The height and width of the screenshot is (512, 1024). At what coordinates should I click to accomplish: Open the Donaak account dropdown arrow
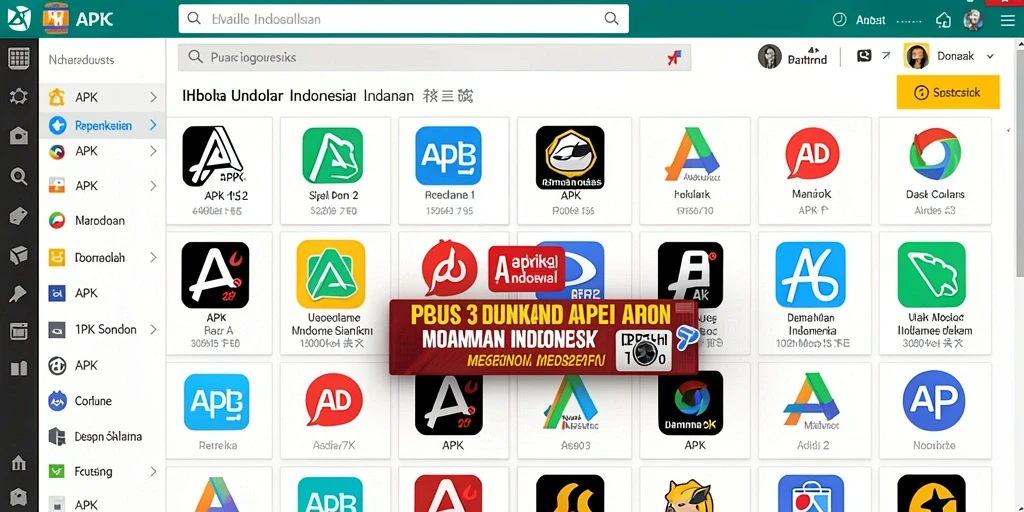[x=990, y=56]
